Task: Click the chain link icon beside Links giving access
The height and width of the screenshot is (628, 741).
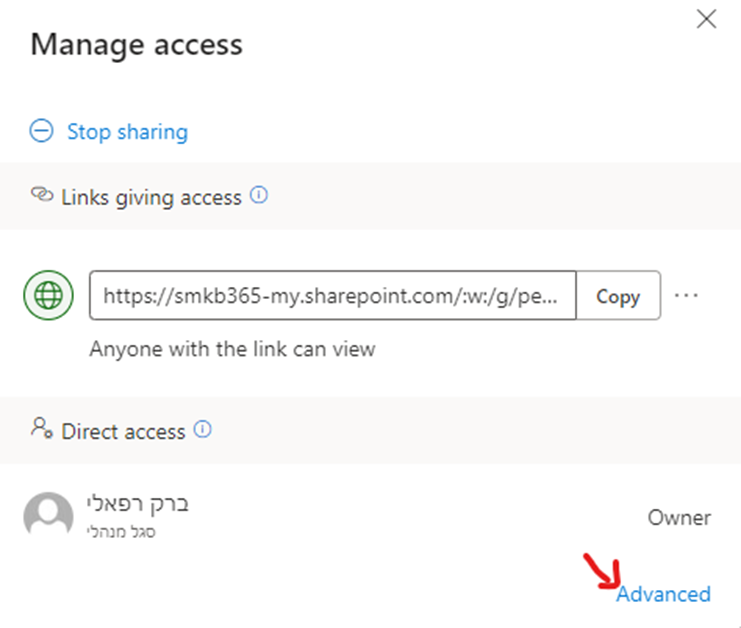Action: point(42,196)
